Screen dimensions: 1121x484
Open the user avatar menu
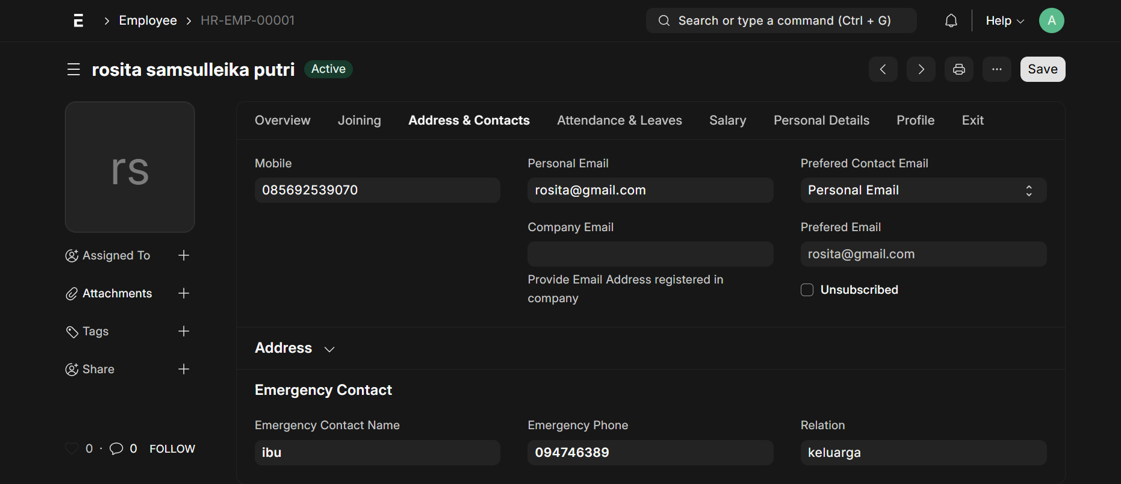click(x=1051, y=21)
